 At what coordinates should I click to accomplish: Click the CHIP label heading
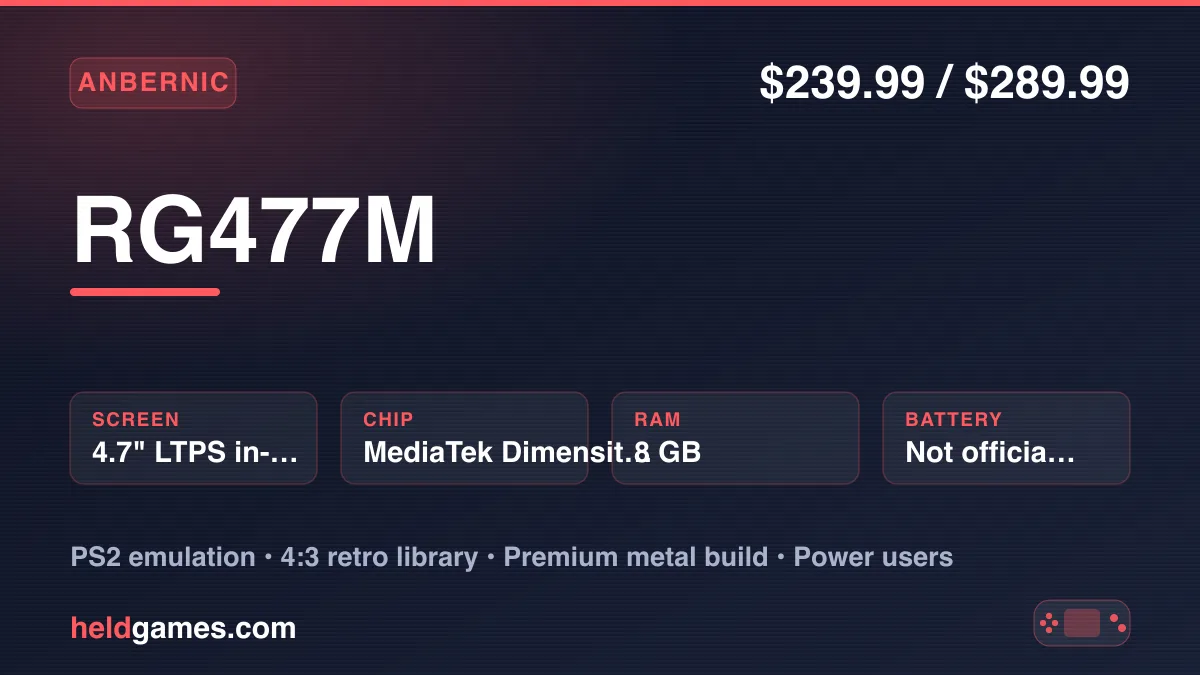coord(388,419)
